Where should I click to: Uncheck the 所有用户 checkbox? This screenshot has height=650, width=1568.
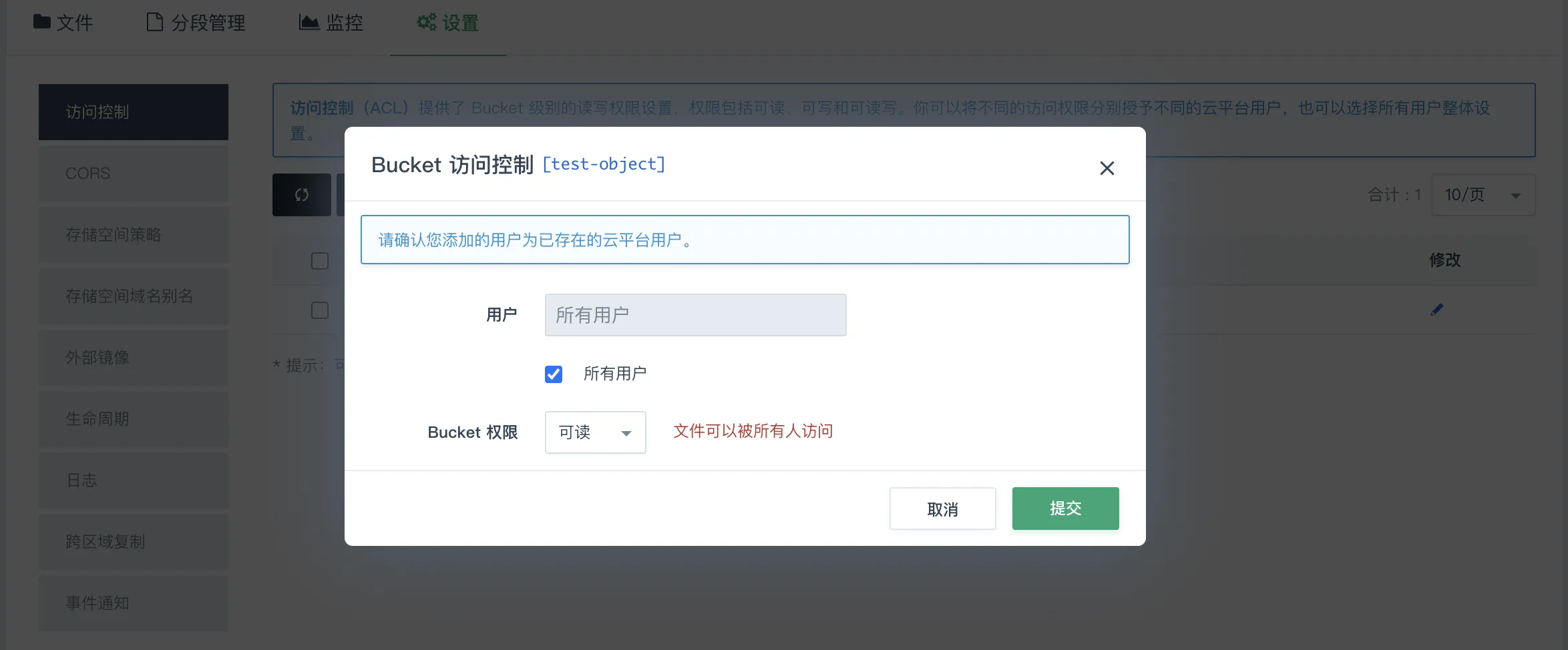pyautogui.click(x=553, y=374)
